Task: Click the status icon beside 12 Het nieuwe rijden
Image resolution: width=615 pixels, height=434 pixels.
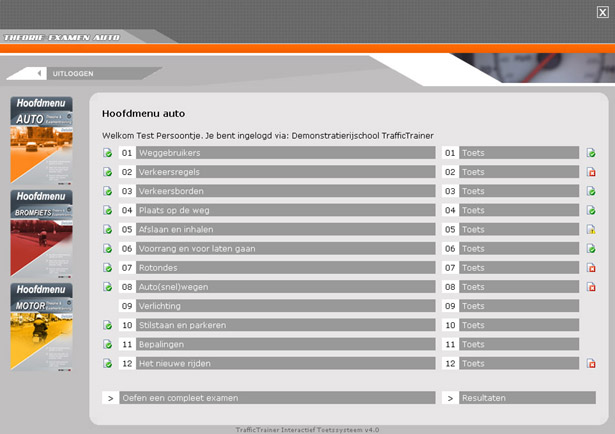Action: pyautogui.click(x=107, y=363)
